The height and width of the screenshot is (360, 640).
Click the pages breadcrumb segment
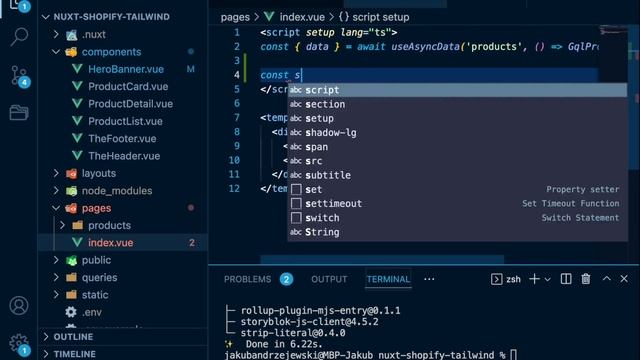pos(235,17)
